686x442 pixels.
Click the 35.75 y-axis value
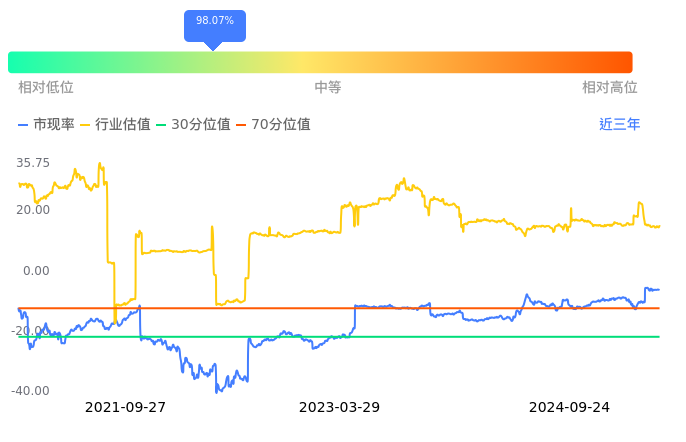click(x=33, y=163)
